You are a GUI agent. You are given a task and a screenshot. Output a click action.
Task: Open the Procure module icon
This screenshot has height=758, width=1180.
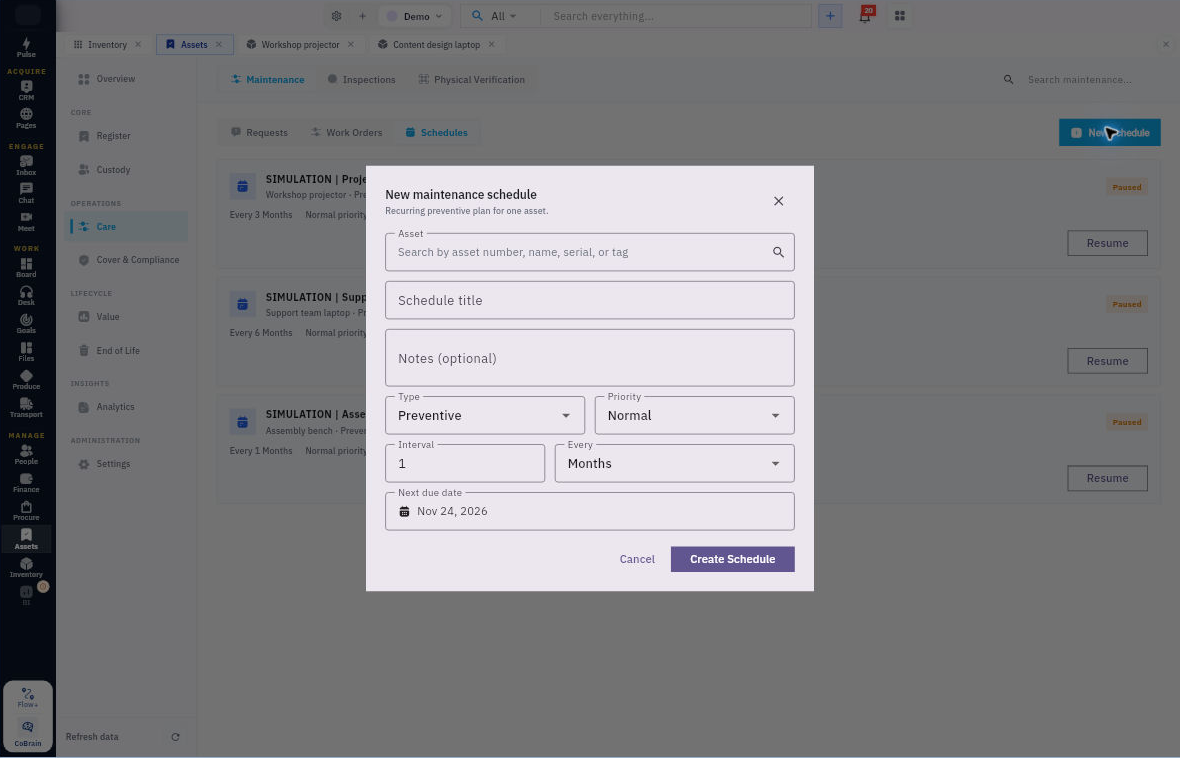[x=26, y=510]
